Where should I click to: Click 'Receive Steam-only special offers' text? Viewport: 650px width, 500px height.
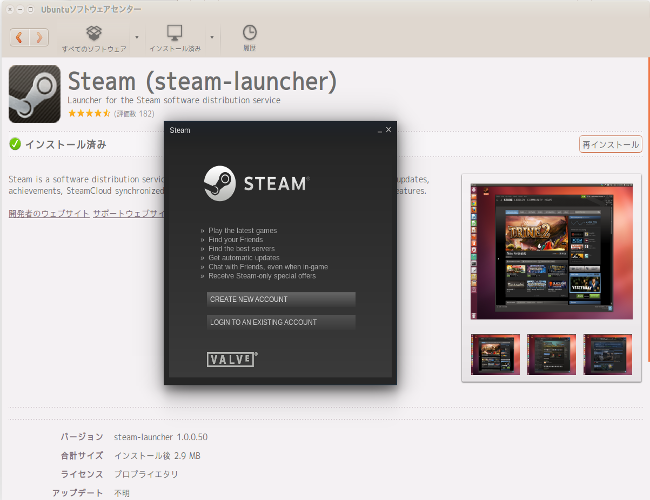tap(262, 276)
